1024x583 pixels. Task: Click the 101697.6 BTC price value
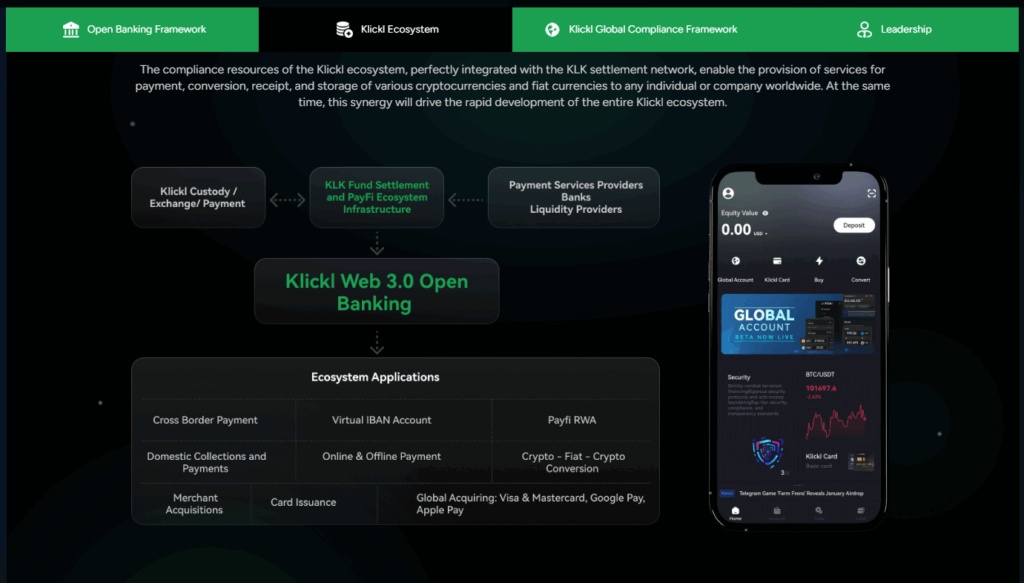point(821,388)
